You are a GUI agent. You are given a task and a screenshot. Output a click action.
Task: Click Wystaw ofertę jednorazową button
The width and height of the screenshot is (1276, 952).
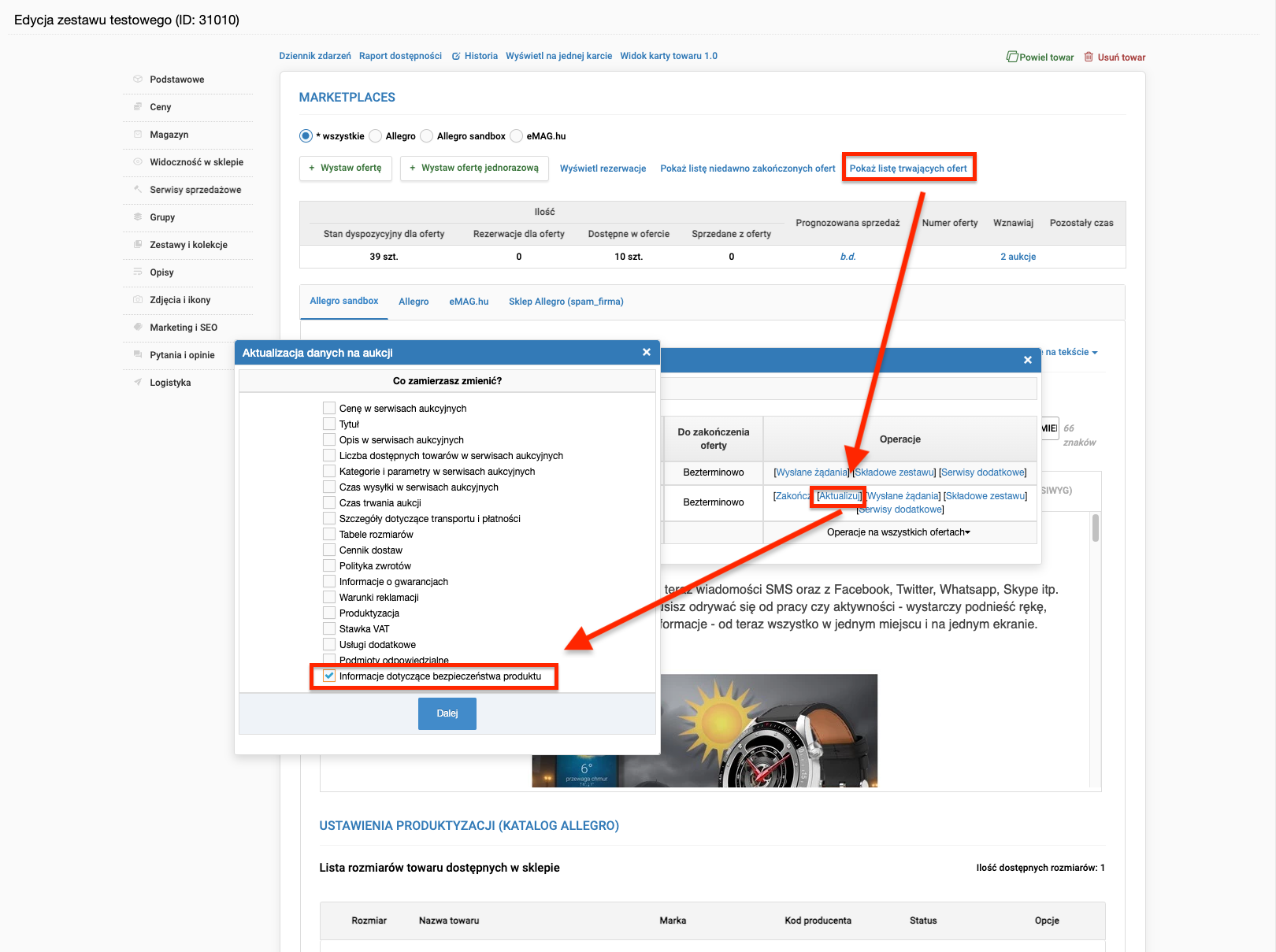[x=474, y=168]
